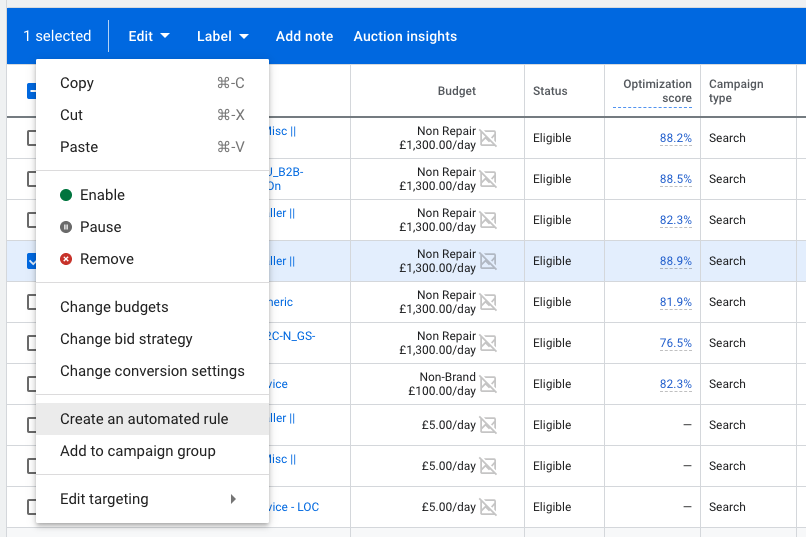This screenshot has height=537, width=806.
Task: Click the budget icon in the 81.9% score row
Action: 488,302
